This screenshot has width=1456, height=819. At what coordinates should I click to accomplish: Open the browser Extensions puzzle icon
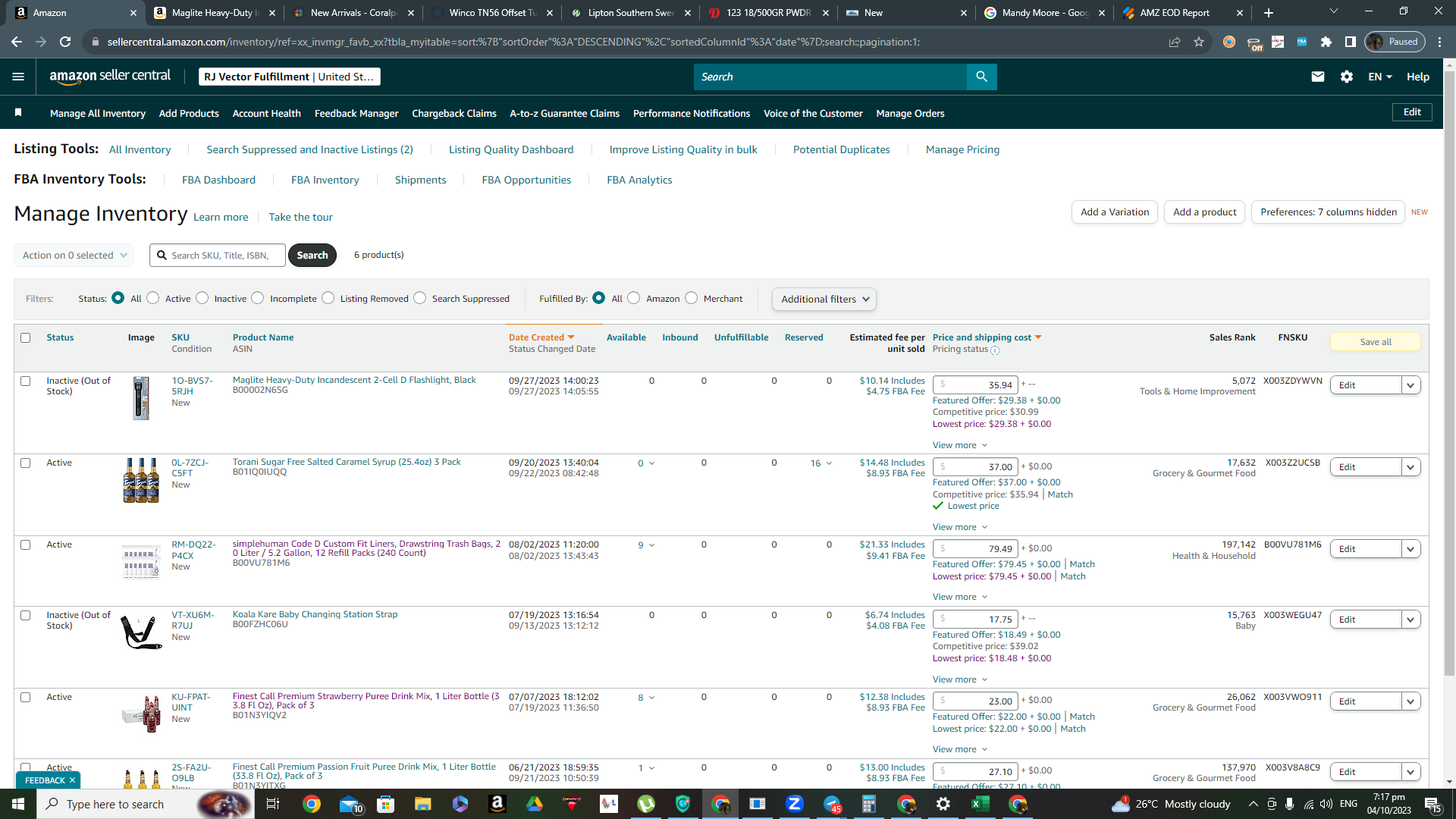point(1326,42)
